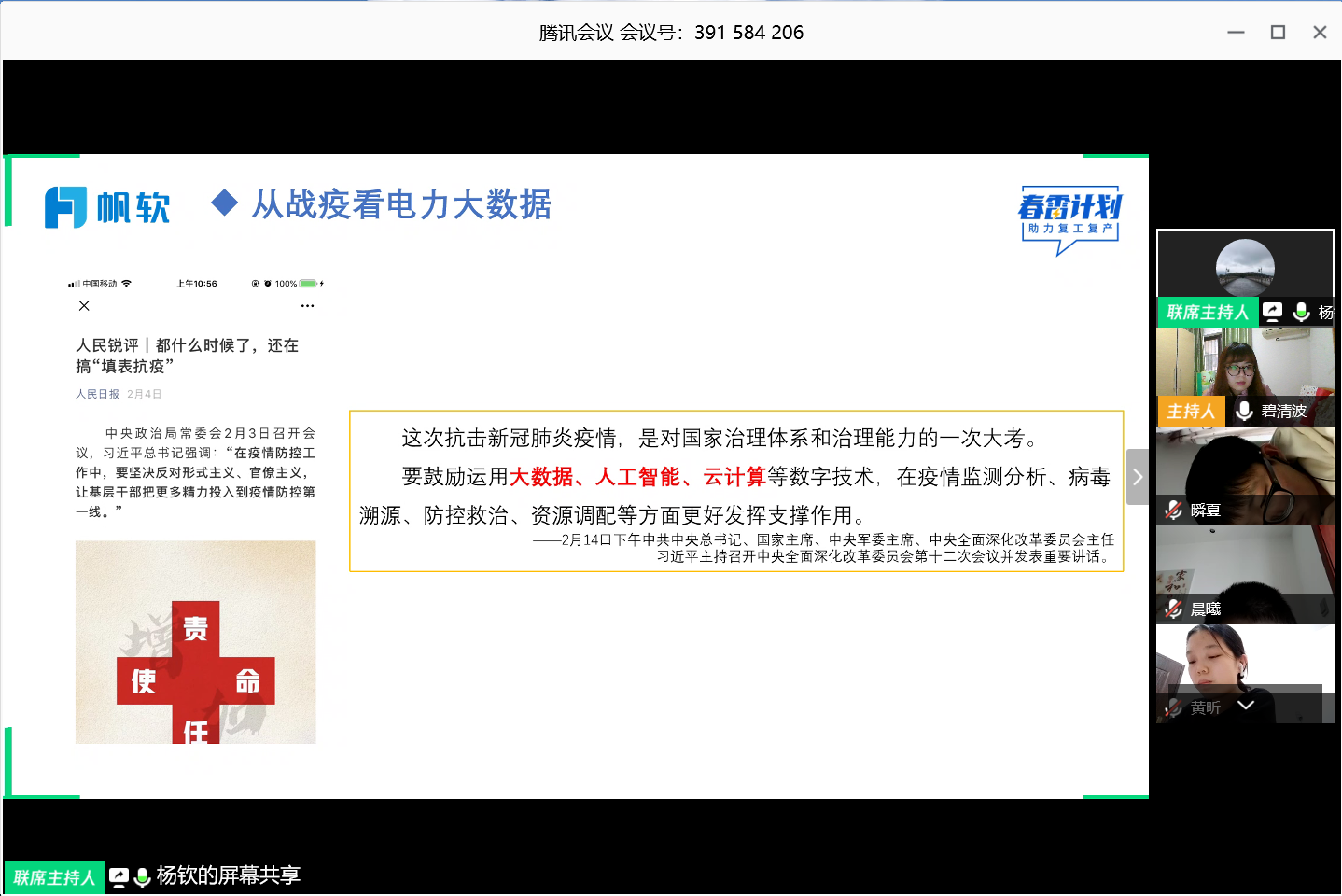Click the 联席主持人 label in bottom-left corner
The height and width of the screenshot is (896, 1342).
tap(54, 877)
